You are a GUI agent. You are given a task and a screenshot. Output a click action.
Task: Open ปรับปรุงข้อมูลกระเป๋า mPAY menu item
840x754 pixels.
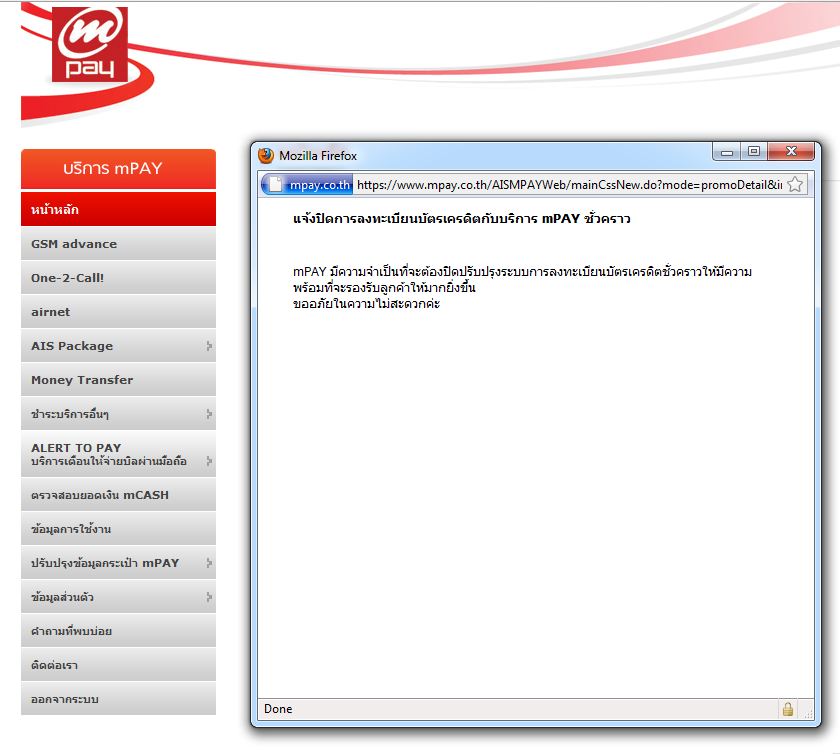tap(118, 563)
